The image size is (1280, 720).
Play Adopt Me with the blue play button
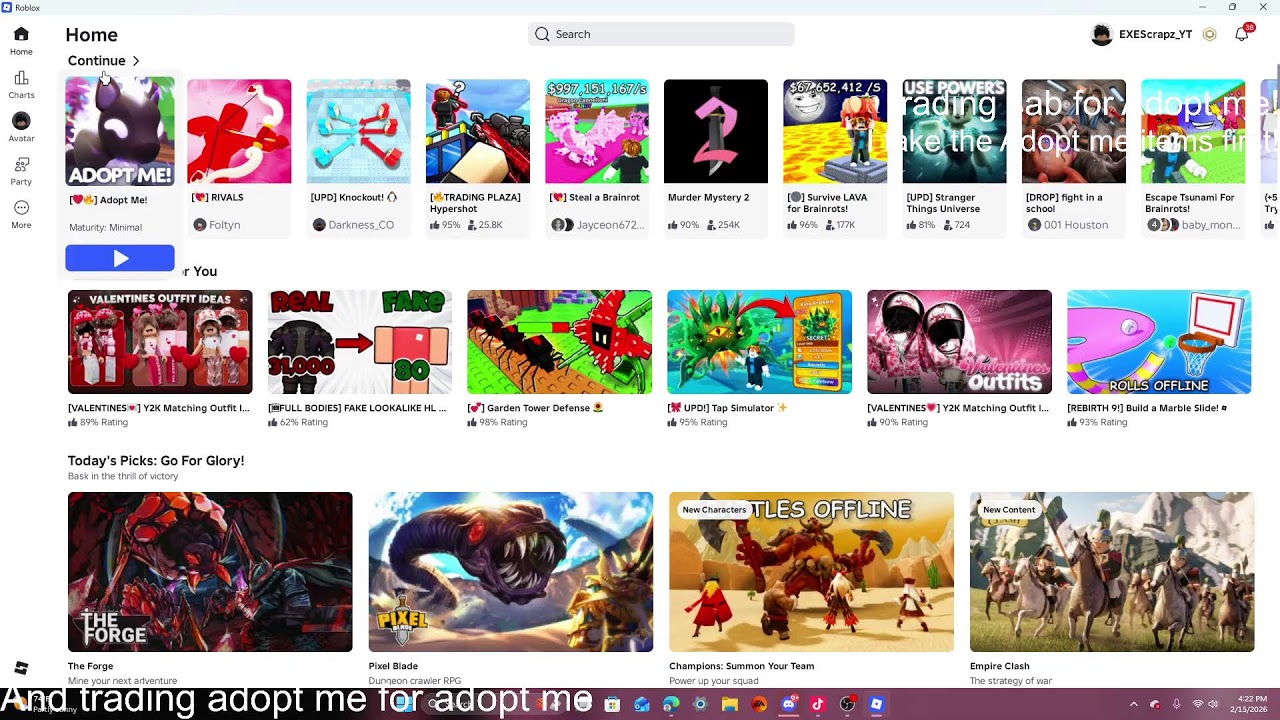point(120,259)
